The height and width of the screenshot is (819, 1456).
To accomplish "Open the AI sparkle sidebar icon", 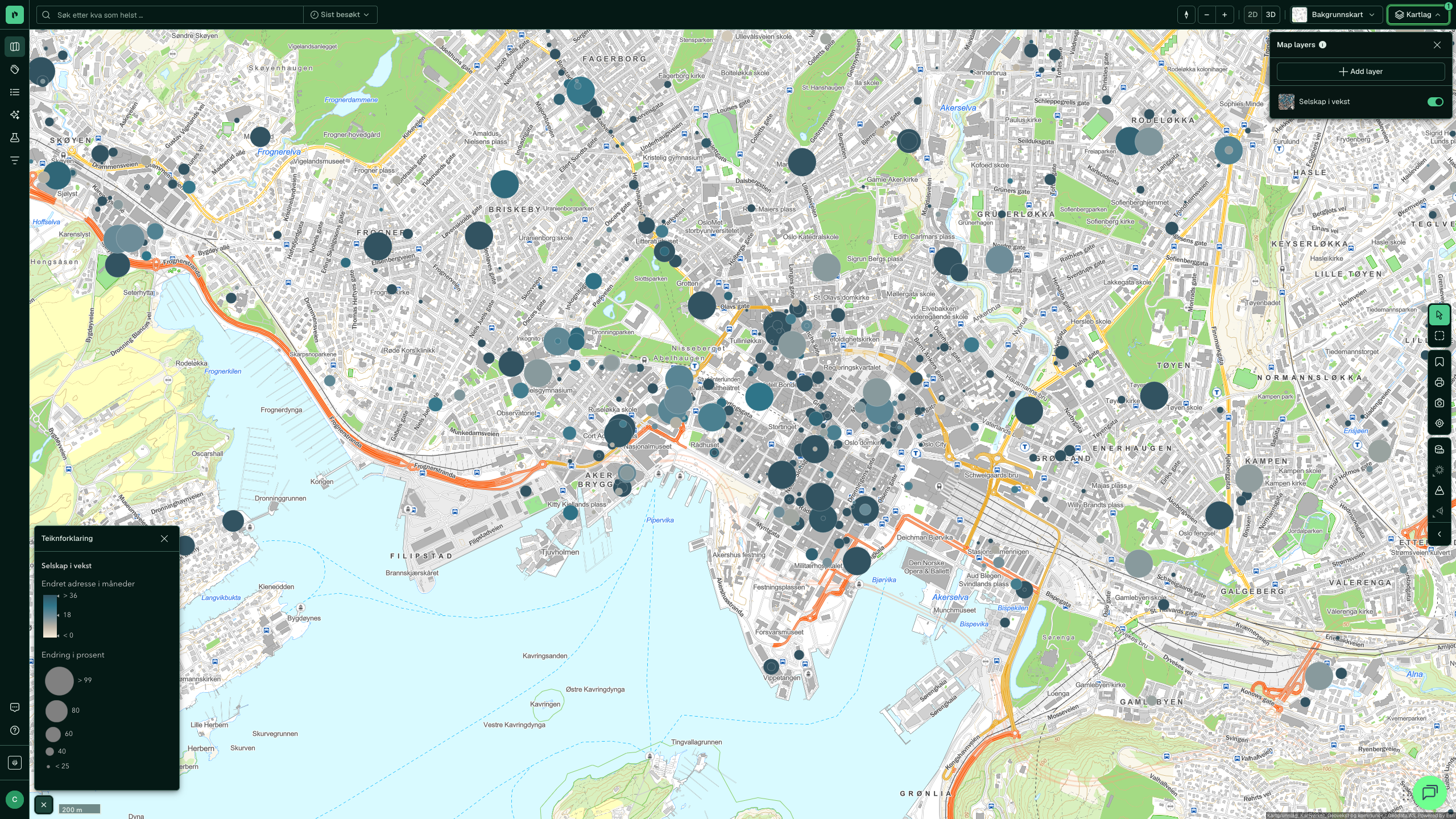I will [x=15, y=115].
